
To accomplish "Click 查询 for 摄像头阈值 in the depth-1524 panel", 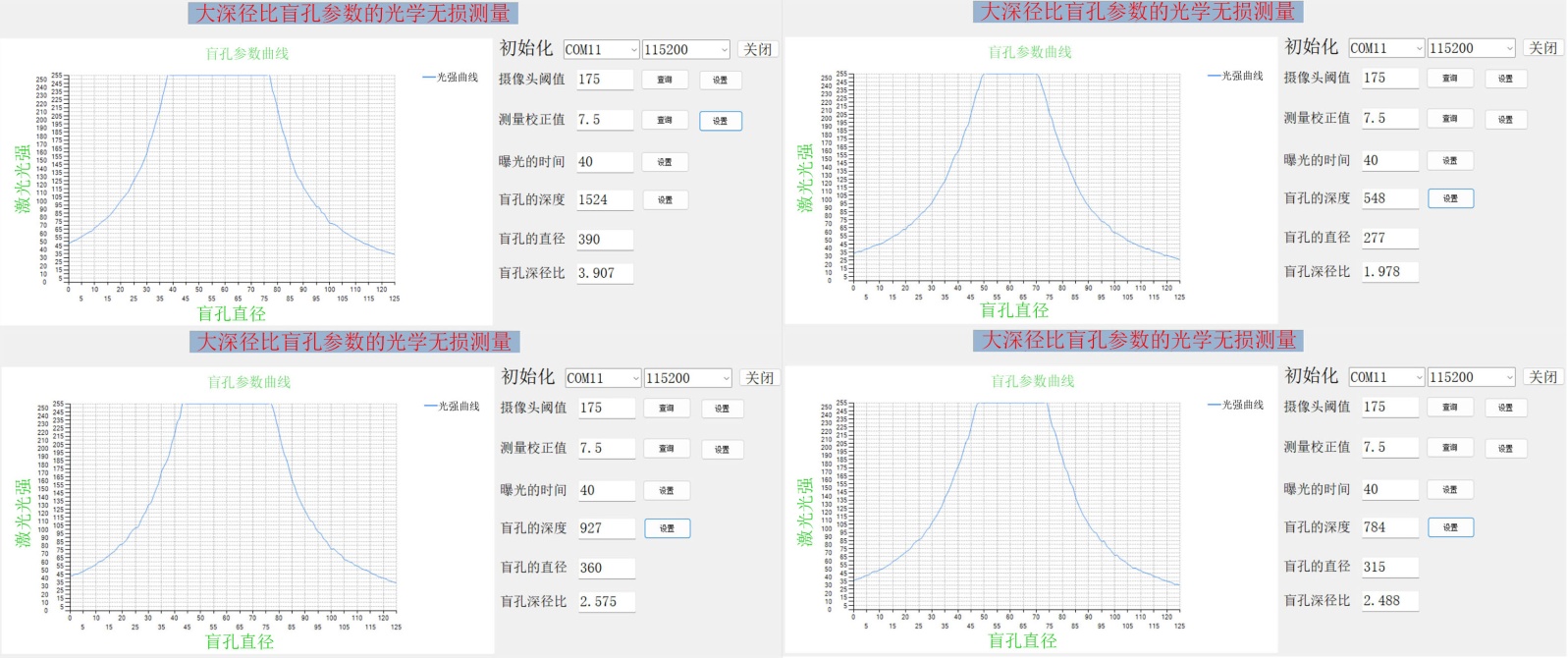I will 665,80.
